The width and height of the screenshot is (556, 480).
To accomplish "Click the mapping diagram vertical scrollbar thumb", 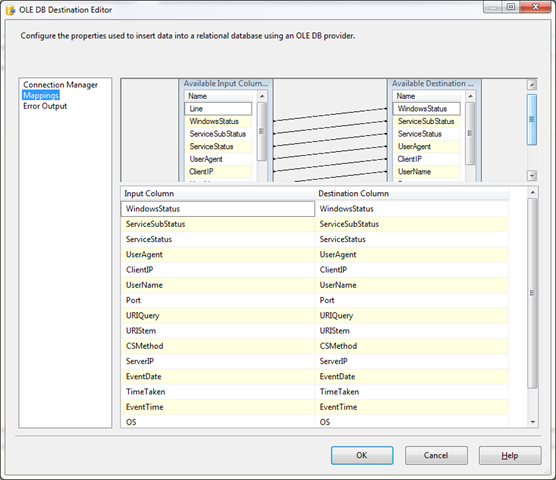I will 532,119.
